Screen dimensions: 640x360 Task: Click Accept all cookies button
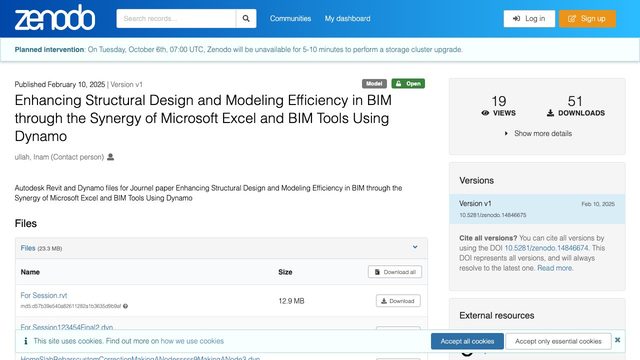(x=467, y=341)
